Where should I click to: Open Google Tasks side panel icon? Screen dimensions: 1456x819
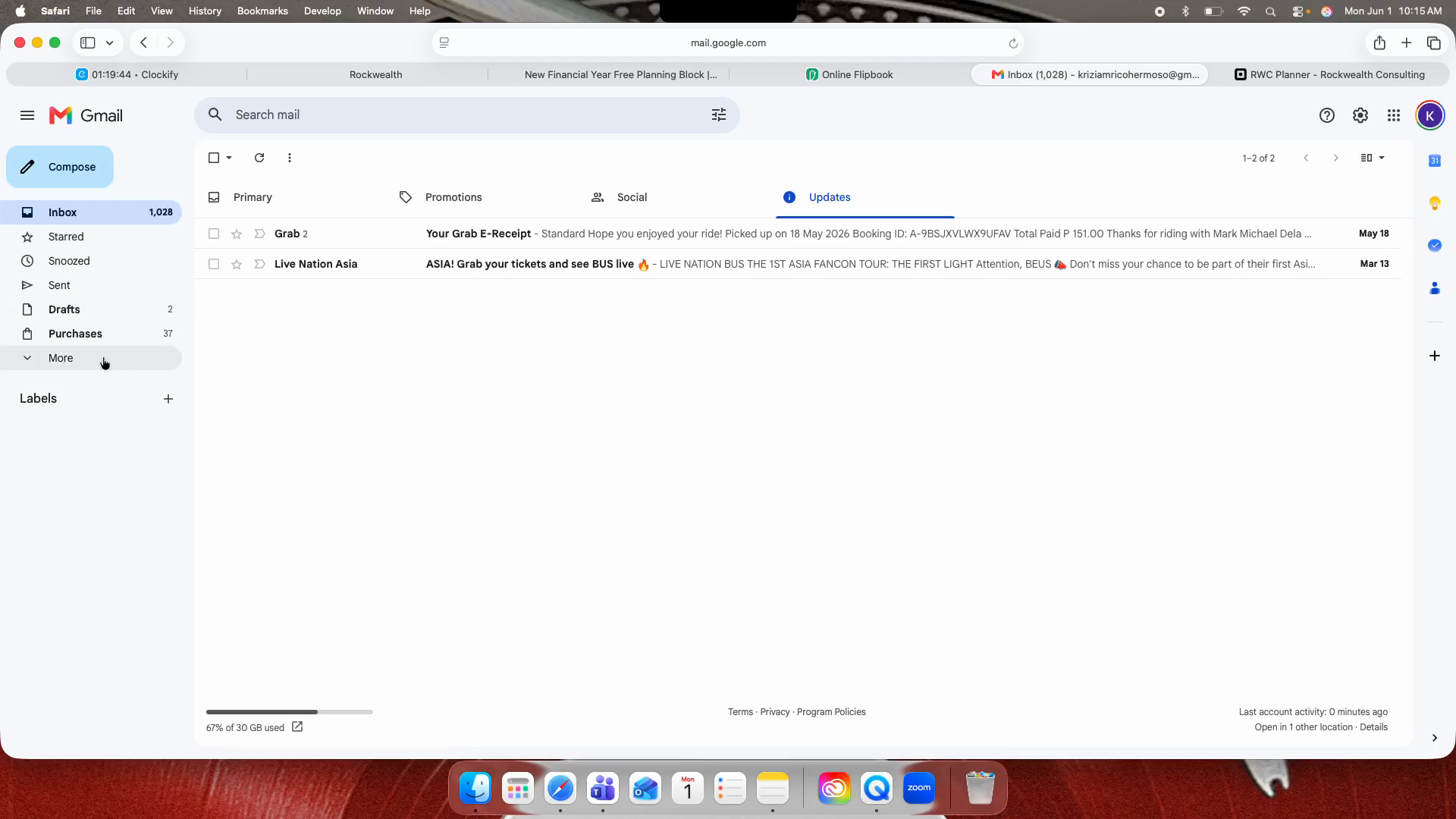click(1434, 246)
